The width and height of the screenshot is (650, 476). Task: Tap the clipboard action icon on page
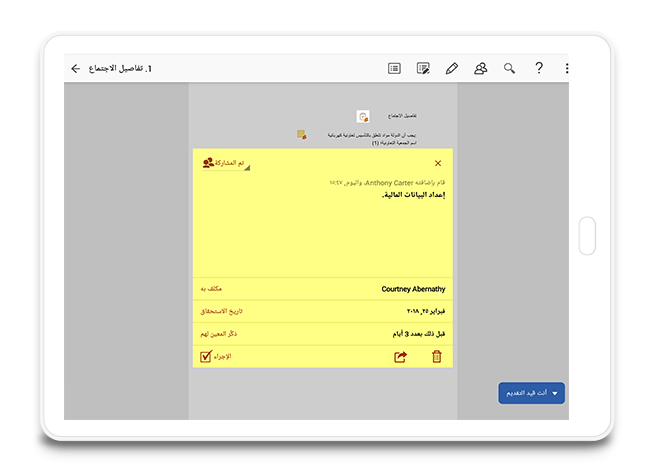pyautogui.click(x=363, y=117)
